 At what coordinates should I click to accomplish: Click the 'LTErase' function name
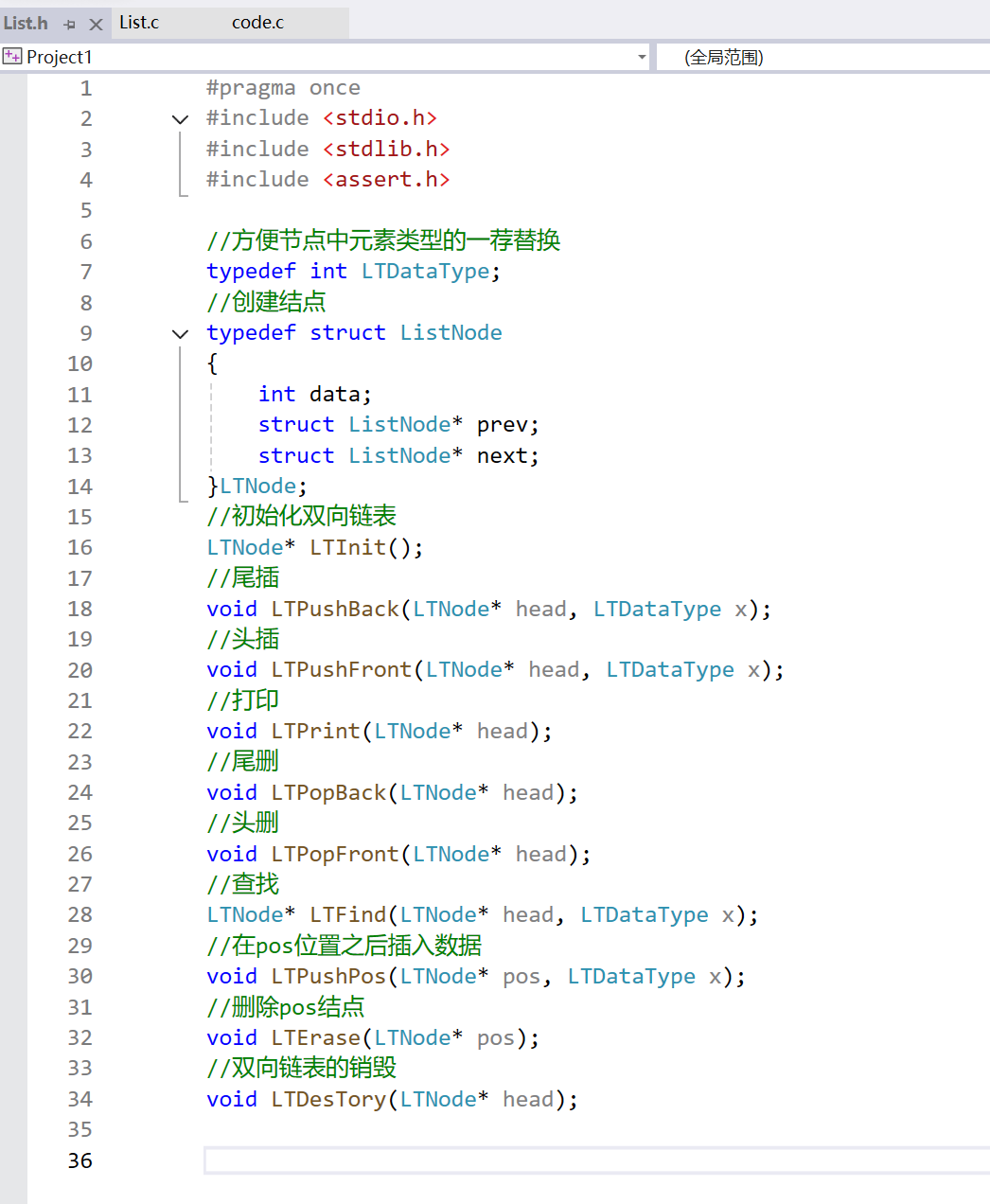pos(315,1037)
